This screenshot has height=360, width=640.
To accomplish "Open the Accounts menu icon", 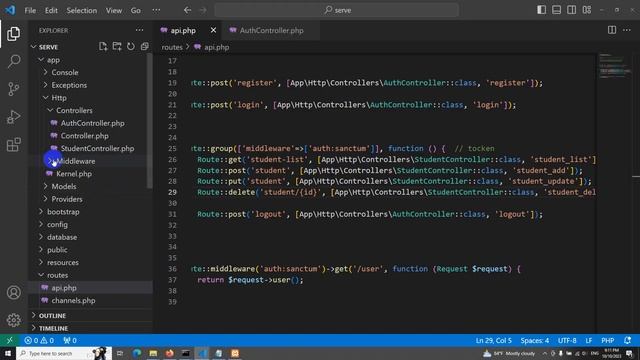I will (13, 292).
